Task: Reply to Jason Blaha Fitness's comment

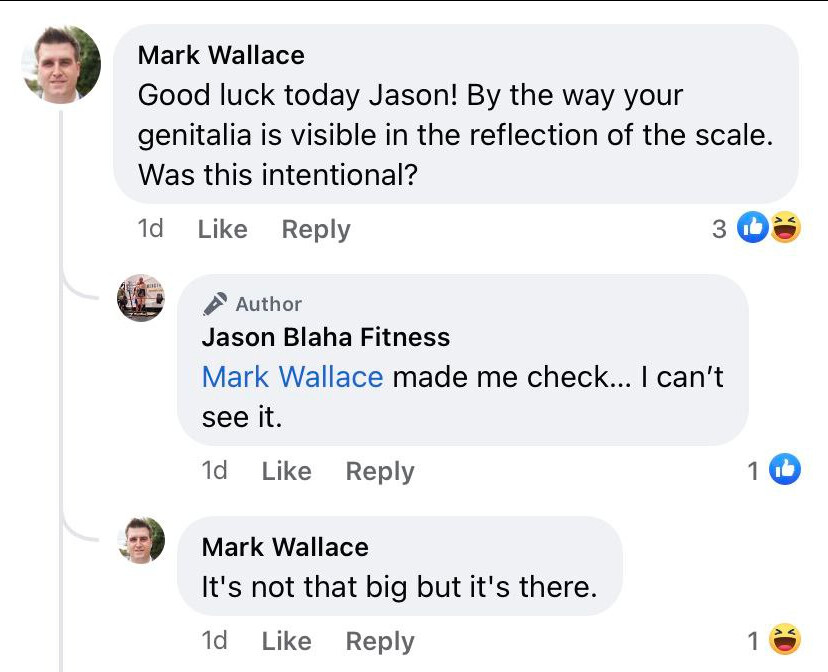Action: click(x=380, y=471)
